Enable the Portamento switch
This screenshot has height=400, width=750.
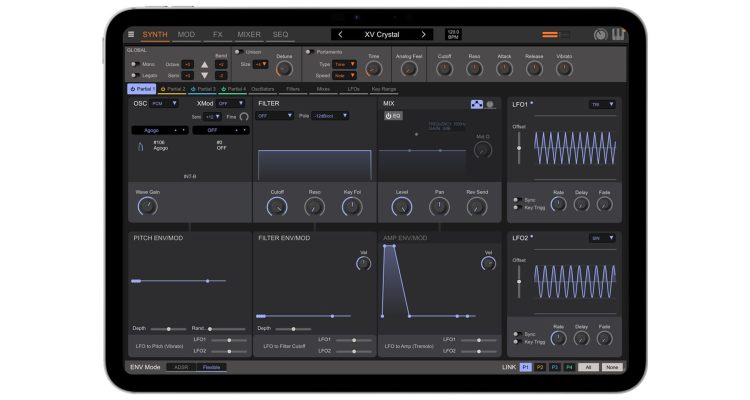click(309, 52)
